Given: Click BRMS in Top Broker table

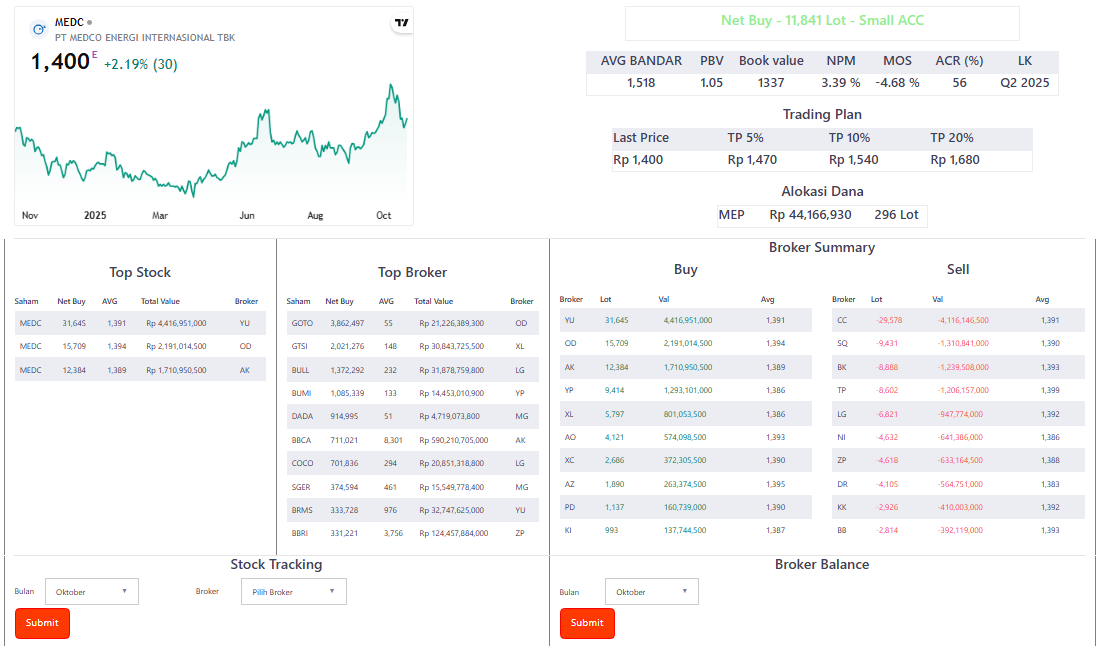Looking at the screenshot, I should point(302,510).
